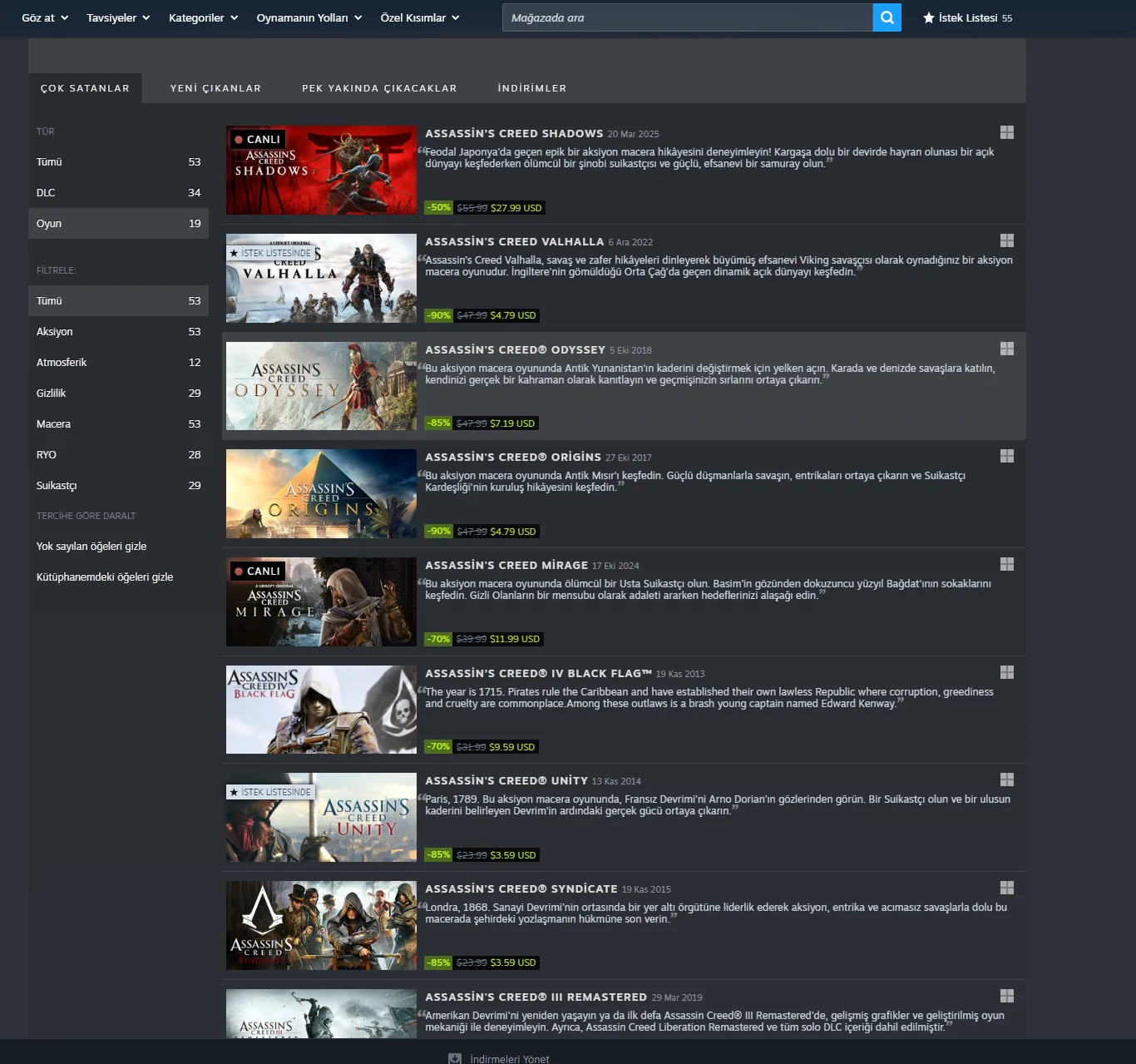
Task: Click the -85% discount badge for Unity
Action: (438, 854)
